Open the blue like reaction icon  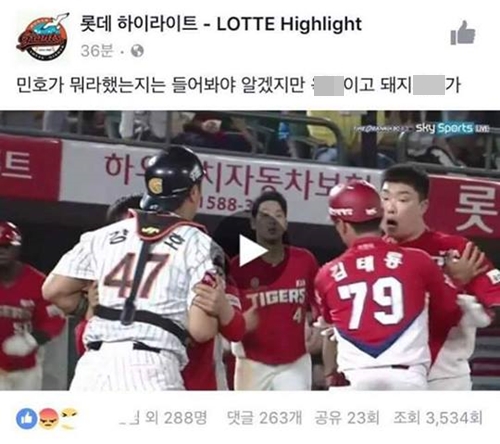coord(27,418)
